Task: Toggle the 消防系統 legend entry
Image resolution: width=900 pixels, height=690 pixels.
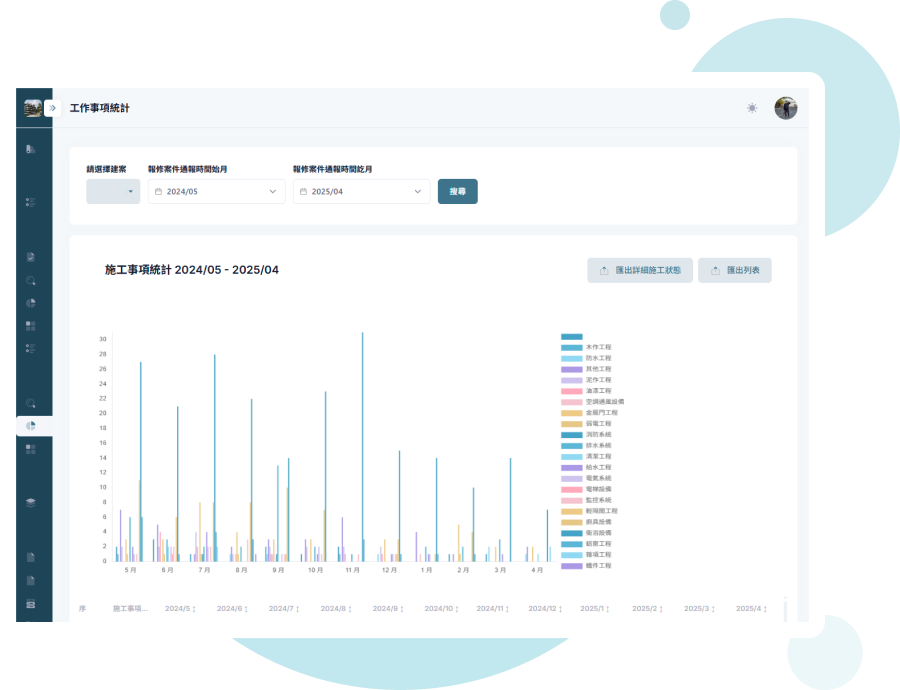Action: [x=599, y=435]
